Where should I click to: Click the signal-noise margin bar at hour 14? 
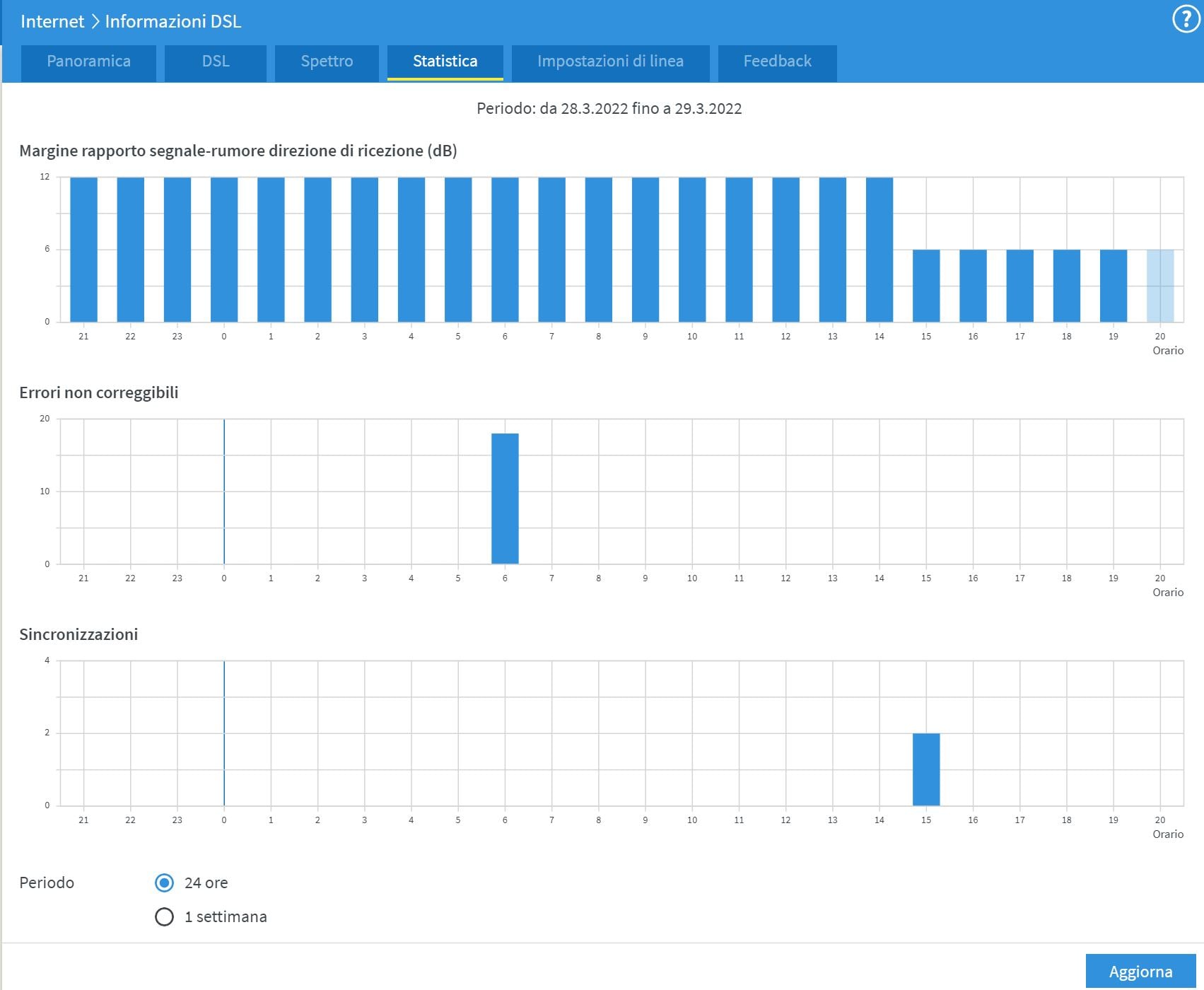(879, 250)
